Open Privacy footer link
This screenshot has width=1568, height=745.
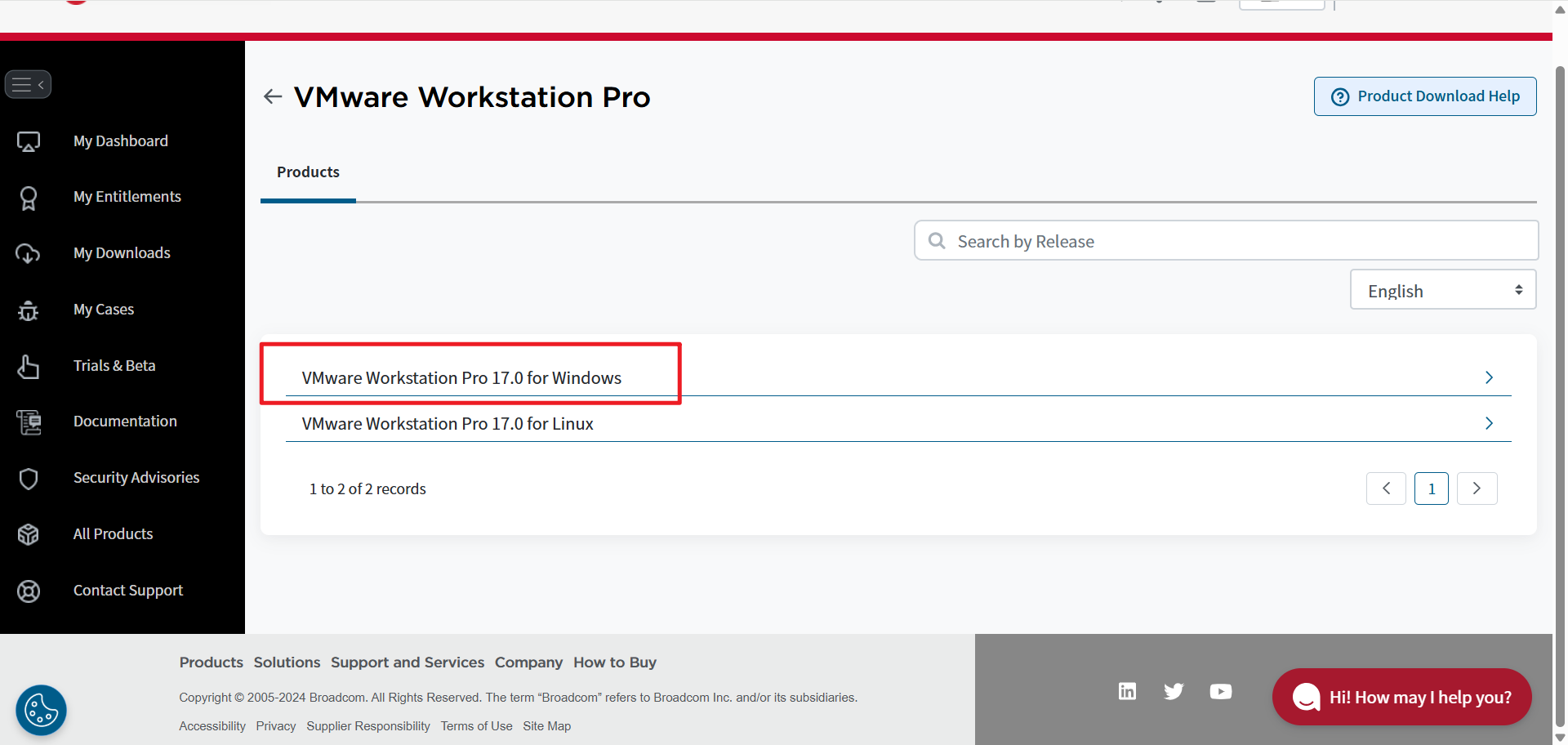click(x=276, y=726)
